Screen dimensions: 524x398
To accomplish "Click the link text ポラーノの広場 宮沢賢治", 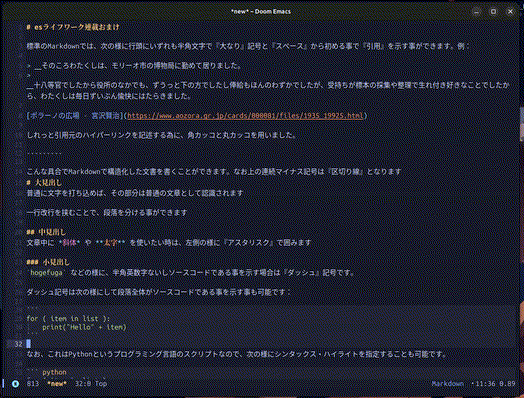I will click(75, 116).
